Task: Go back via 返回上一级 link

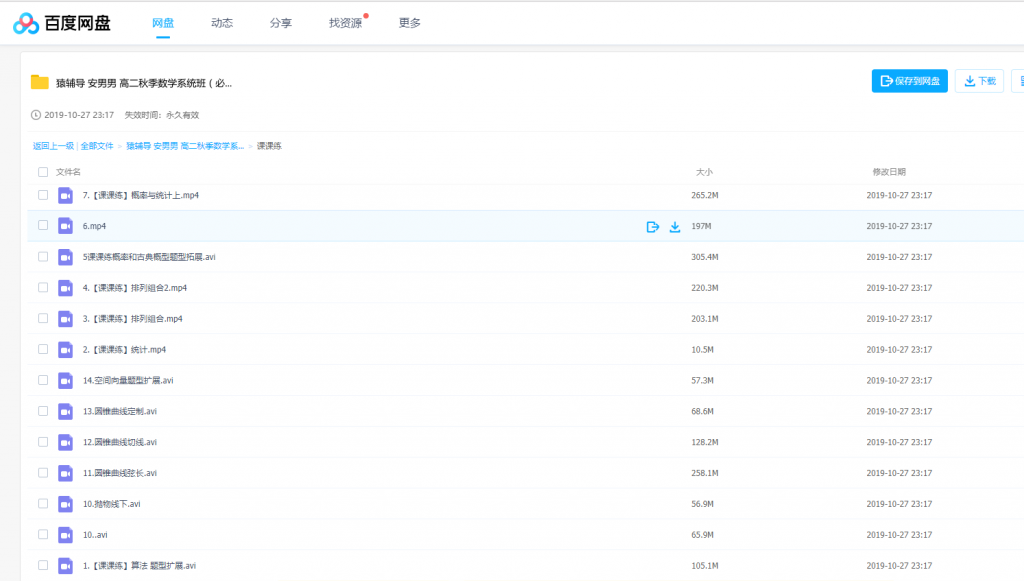Action: [x=54, y=146]
